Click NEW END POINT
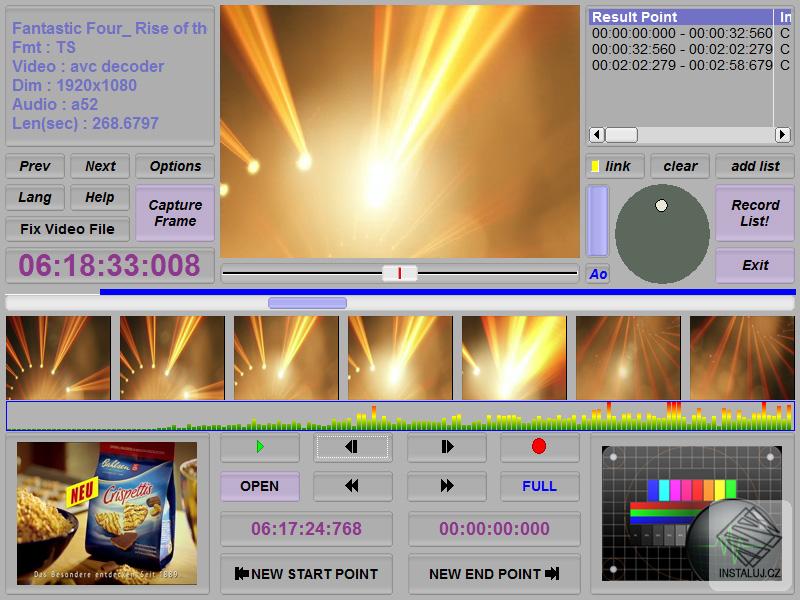800x600 pixels. pyautogui.click(x=494, y=574)
